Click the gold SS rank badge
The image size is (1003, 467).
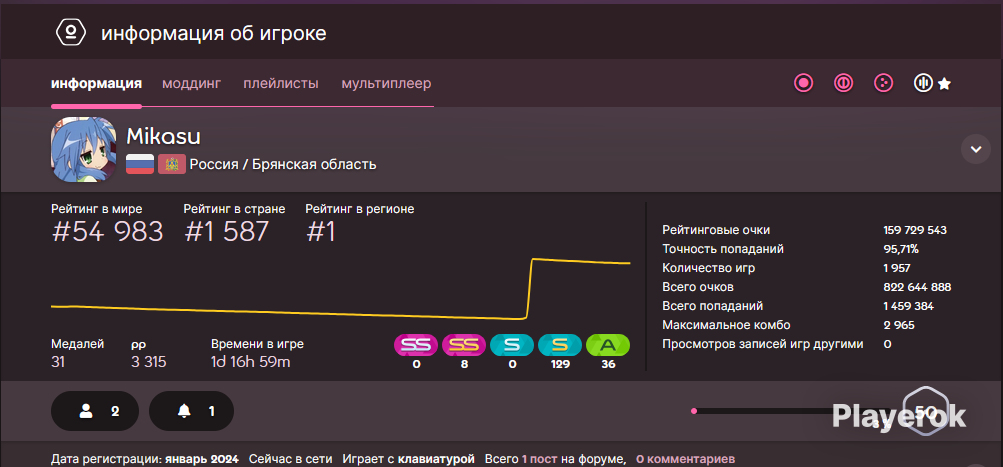point(464,345)
